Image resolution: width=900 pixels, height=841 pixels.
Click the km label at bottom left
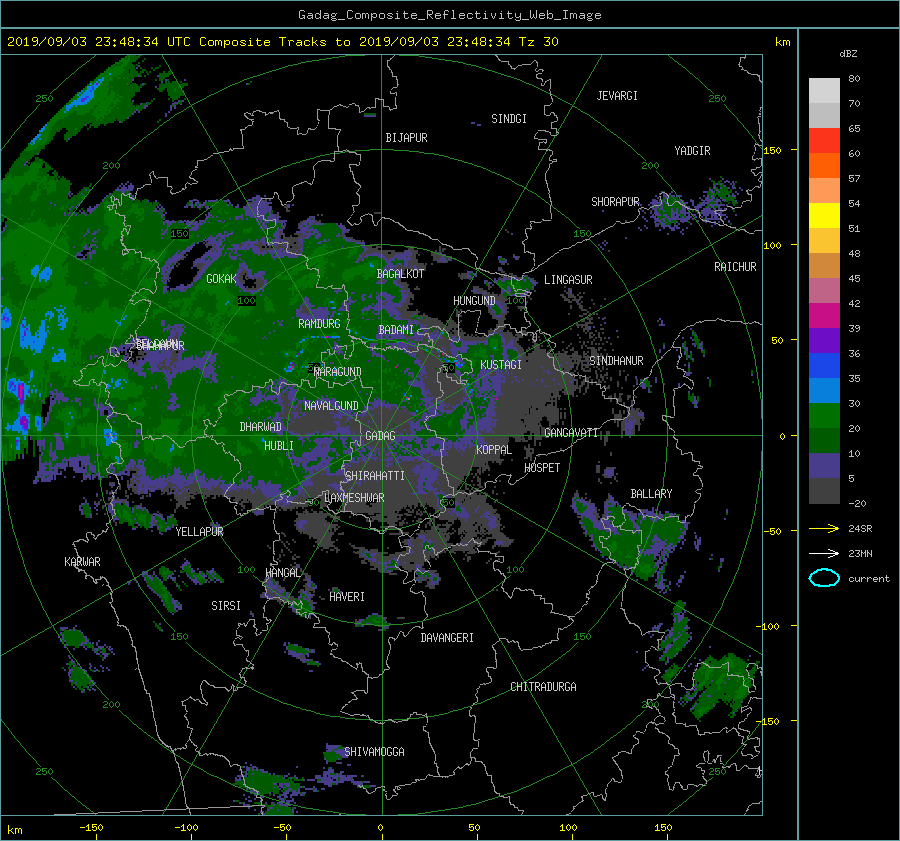14,830
